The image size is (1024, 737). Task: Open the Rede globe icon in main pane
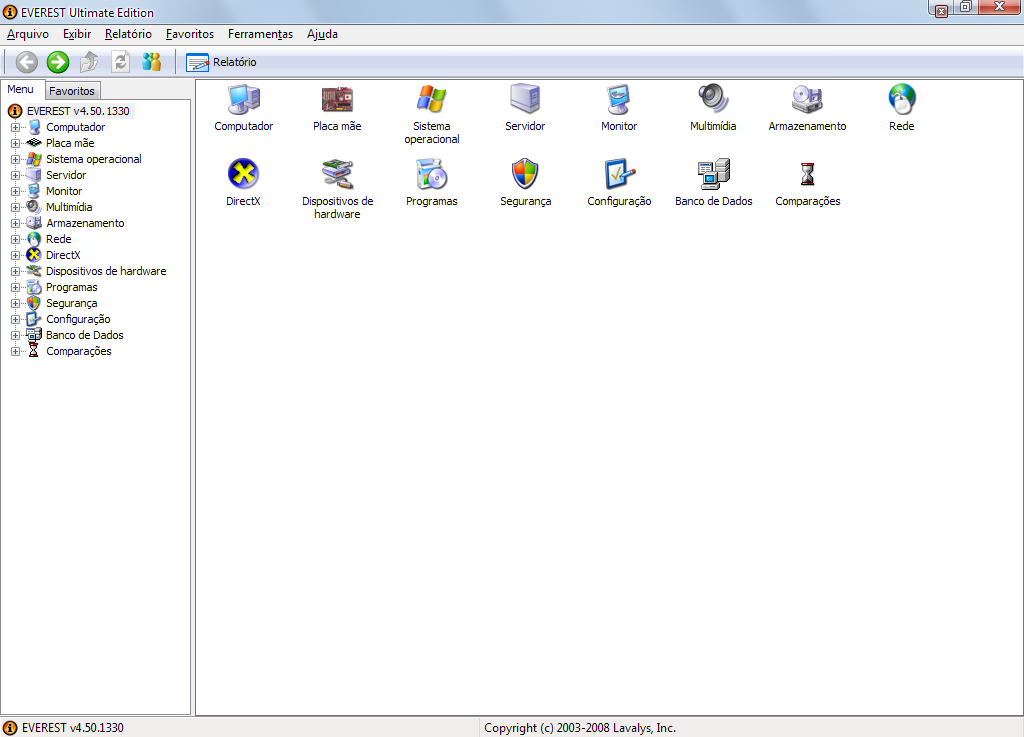point(902,99)
